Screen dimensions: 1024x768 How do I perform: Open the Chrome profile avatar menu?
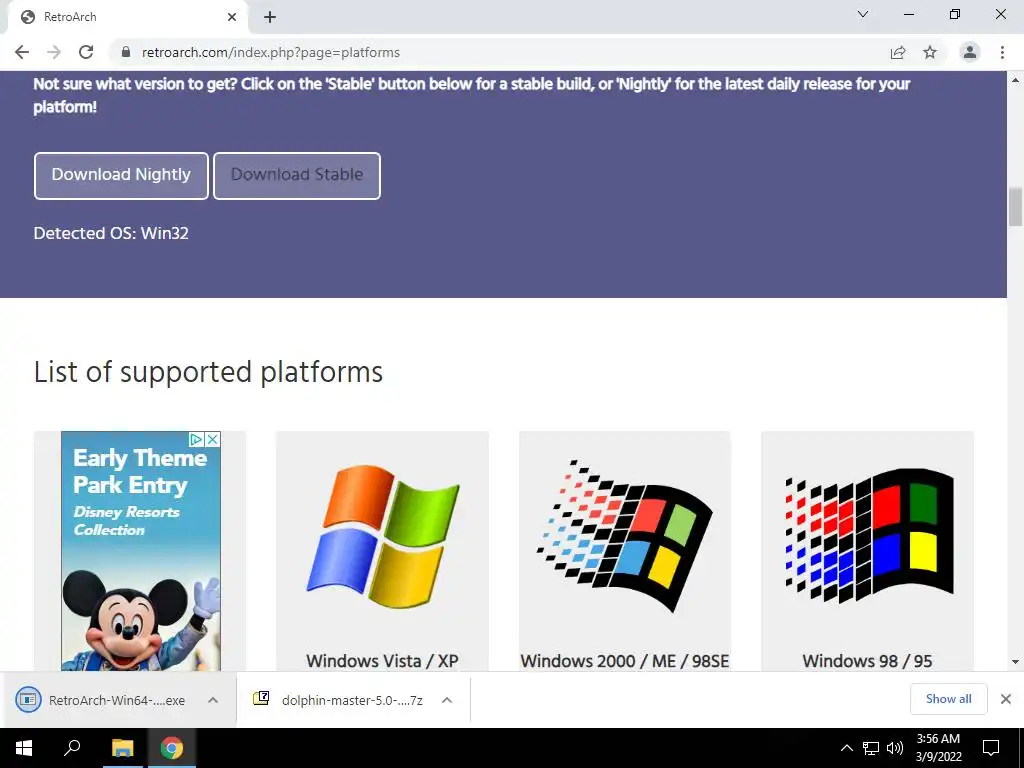(x=970, y=52)
